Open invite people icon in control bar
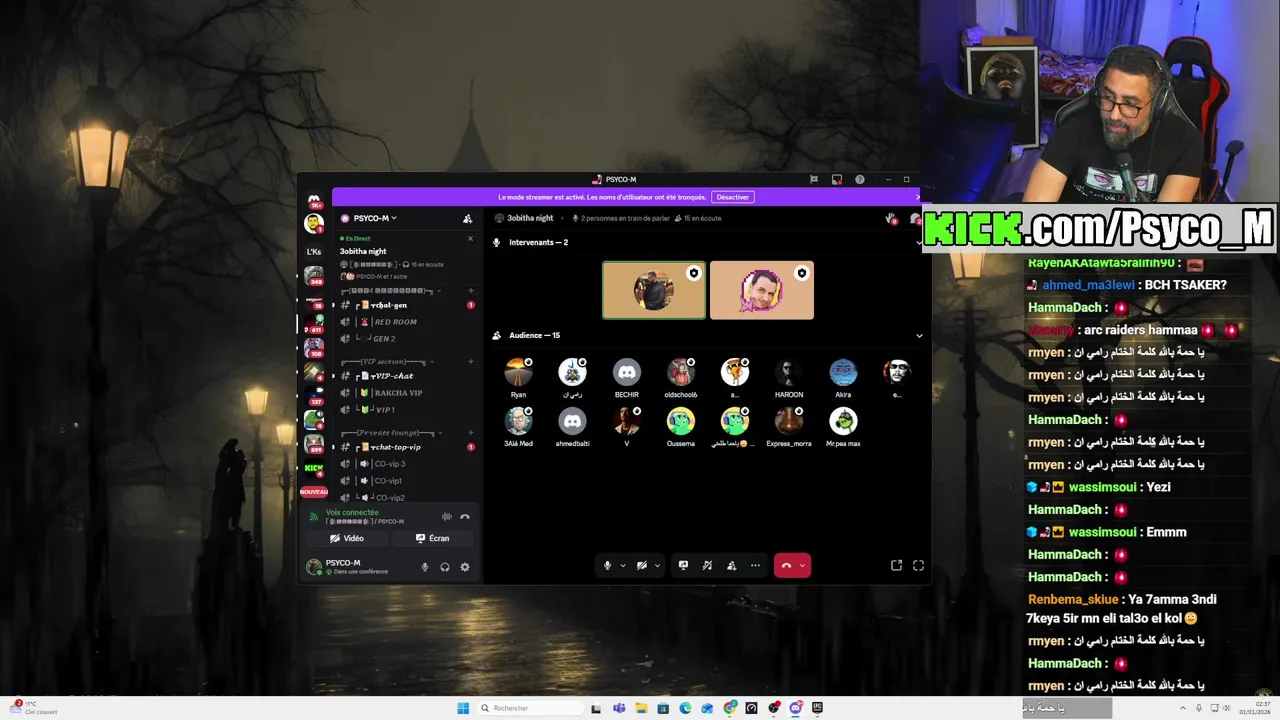 731,565
